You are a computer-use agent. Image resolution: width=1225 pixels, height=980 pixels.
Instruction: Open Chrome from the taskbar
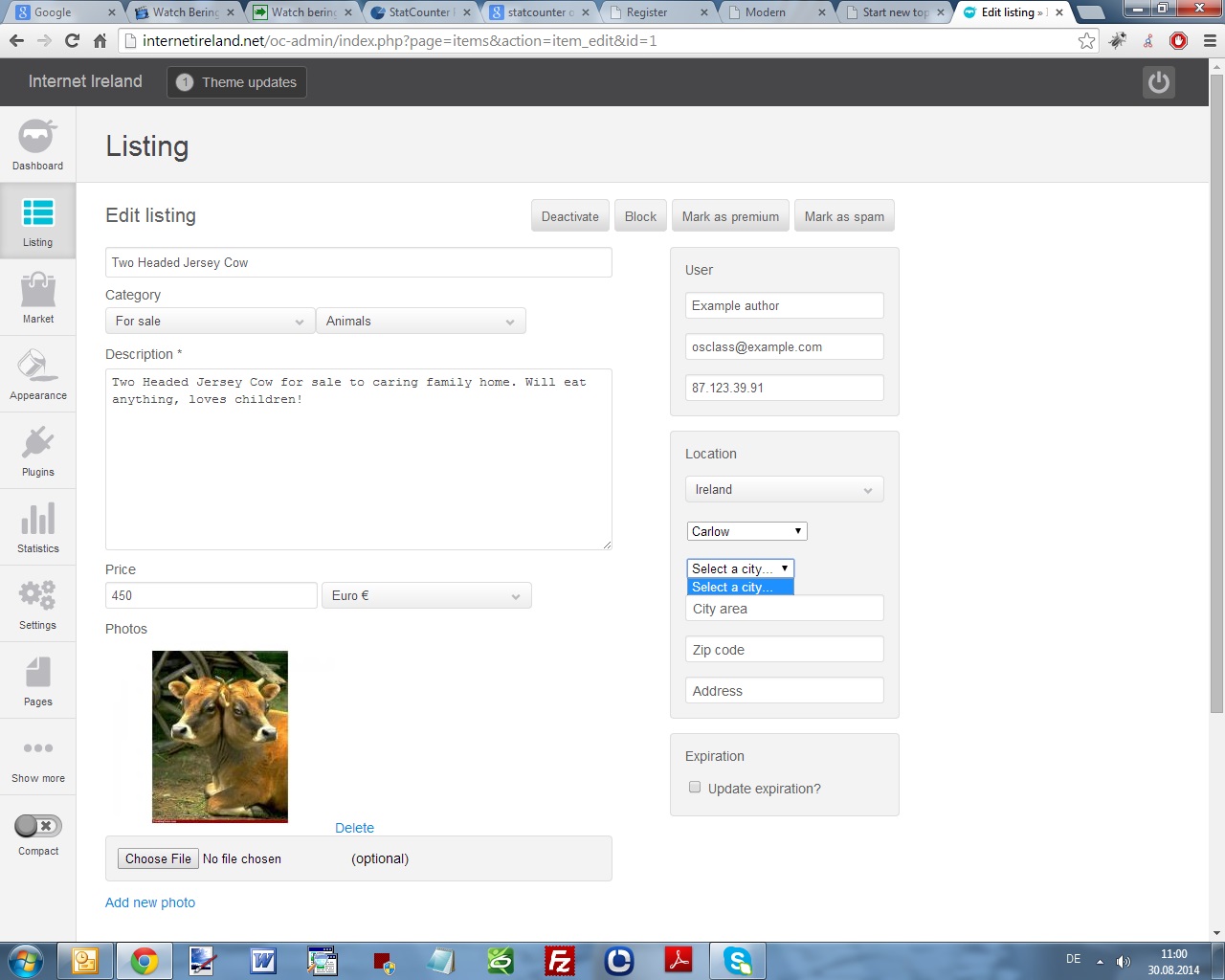[145, 961]
